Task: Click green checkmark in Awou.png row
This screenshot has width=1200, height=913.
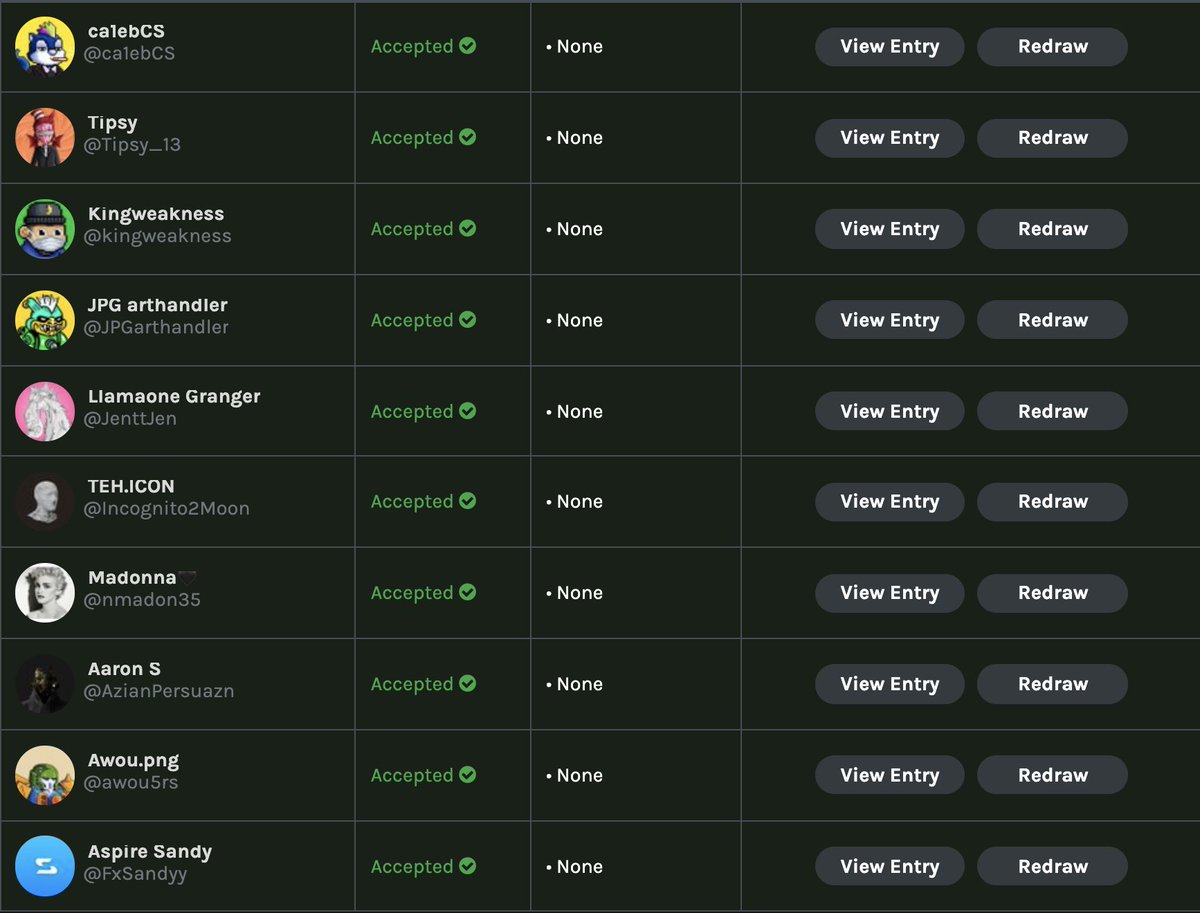Action: coord(467,775)
